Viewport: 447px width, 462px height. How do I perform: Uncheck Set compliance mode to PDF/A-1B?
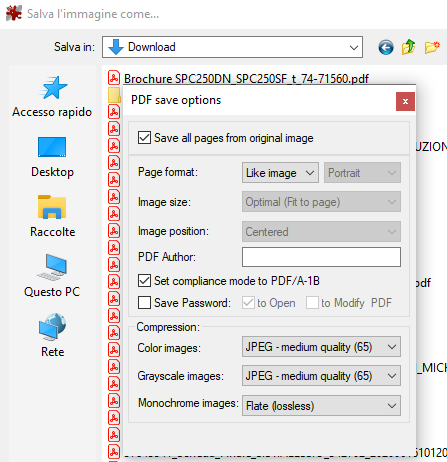[x=144, y=281]
